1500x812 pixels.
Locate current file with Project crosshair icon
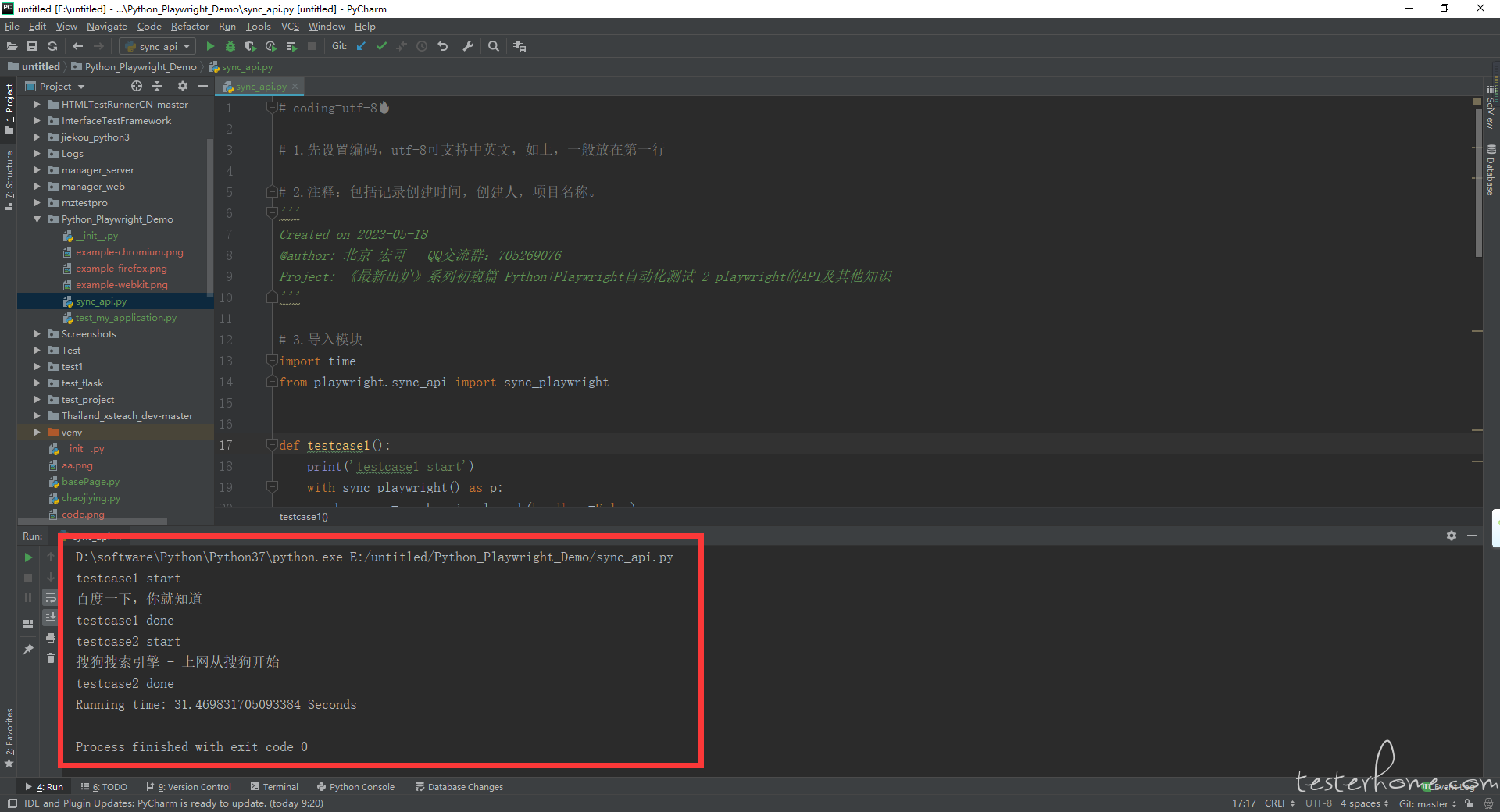(137, 86)
